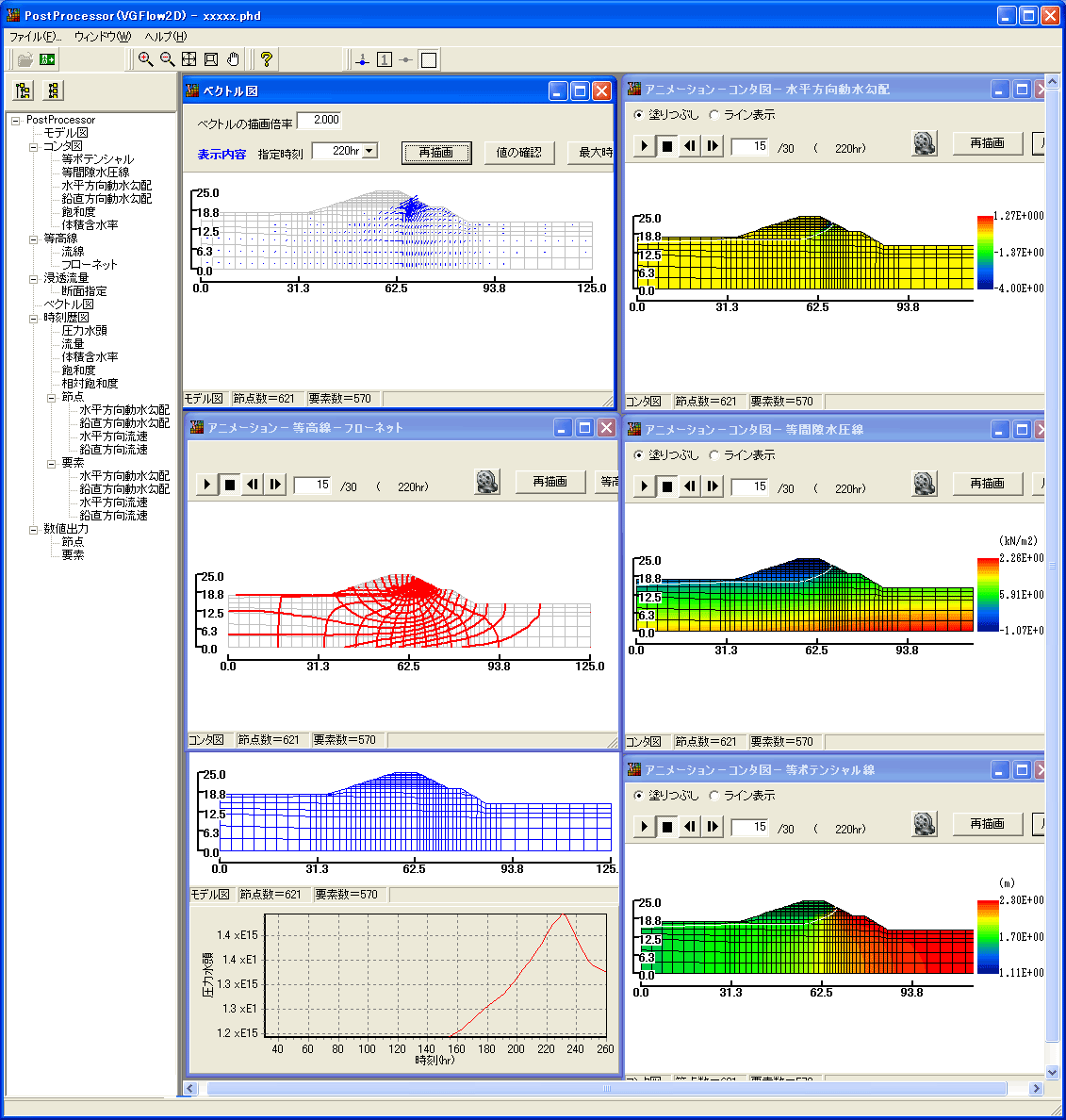Collapse the PostProcessor root tree node

[x=16, y=120]
